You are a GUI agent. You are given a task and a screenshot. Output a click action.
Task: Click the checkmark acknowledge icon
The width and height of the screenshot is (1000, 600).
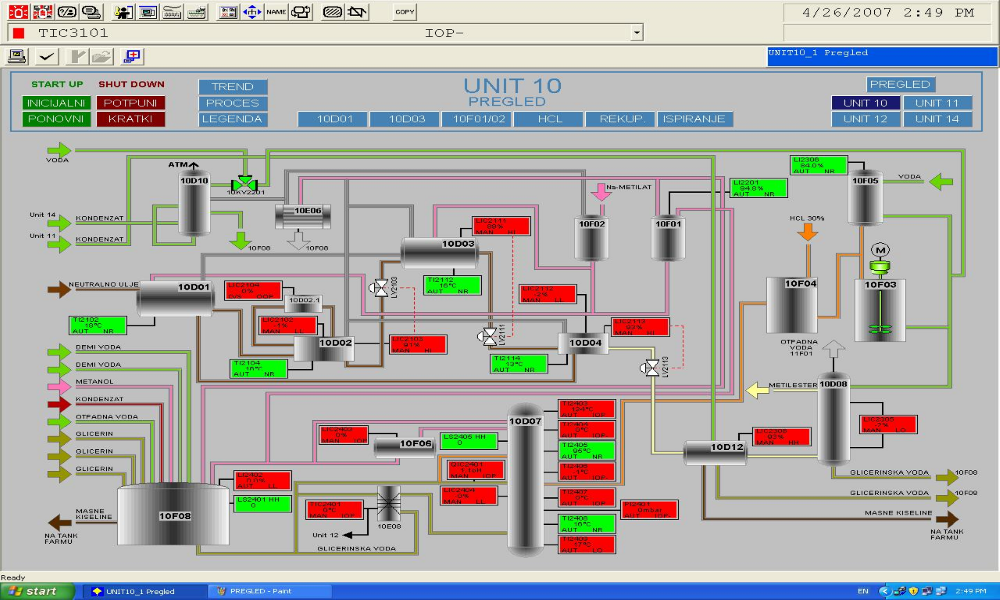click(46, 55)
